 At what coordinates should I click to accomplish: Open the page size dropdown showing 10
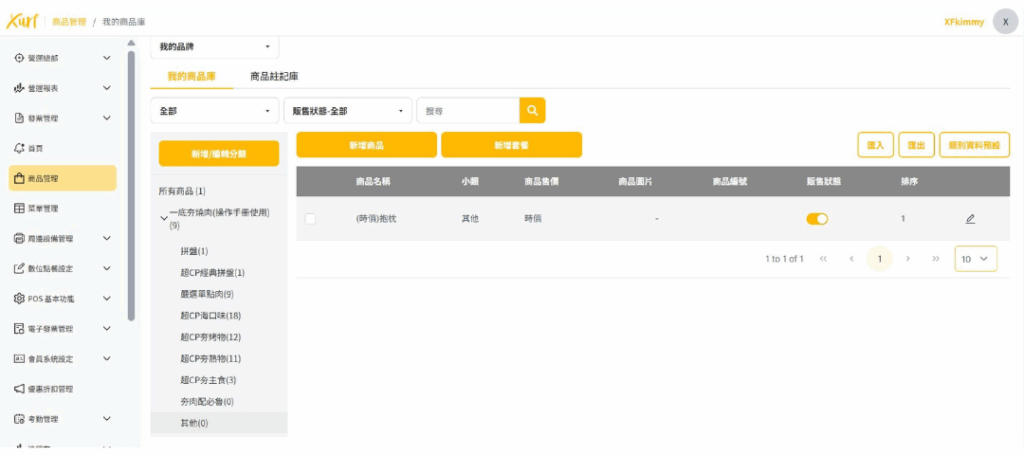976,259
